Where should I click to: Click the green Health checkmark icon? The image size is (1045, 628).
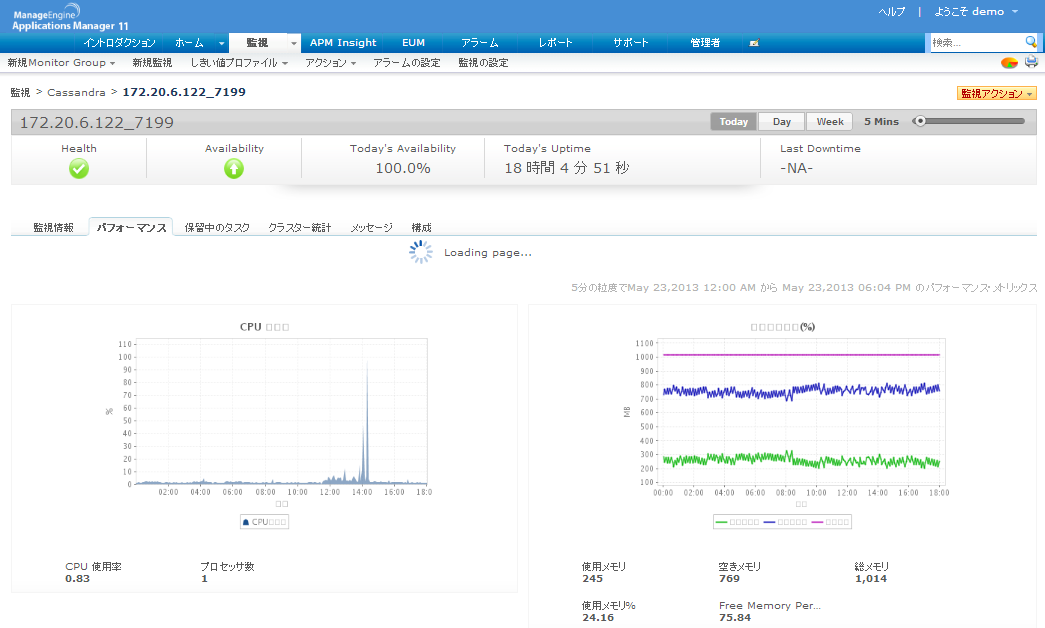pos(79,169)
